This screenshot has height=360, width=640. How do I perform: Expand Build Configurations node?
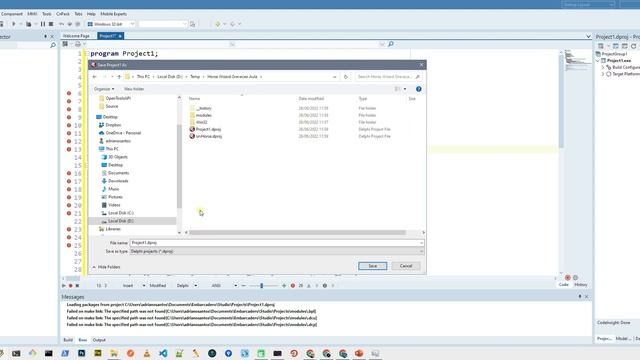click(603, 67)
